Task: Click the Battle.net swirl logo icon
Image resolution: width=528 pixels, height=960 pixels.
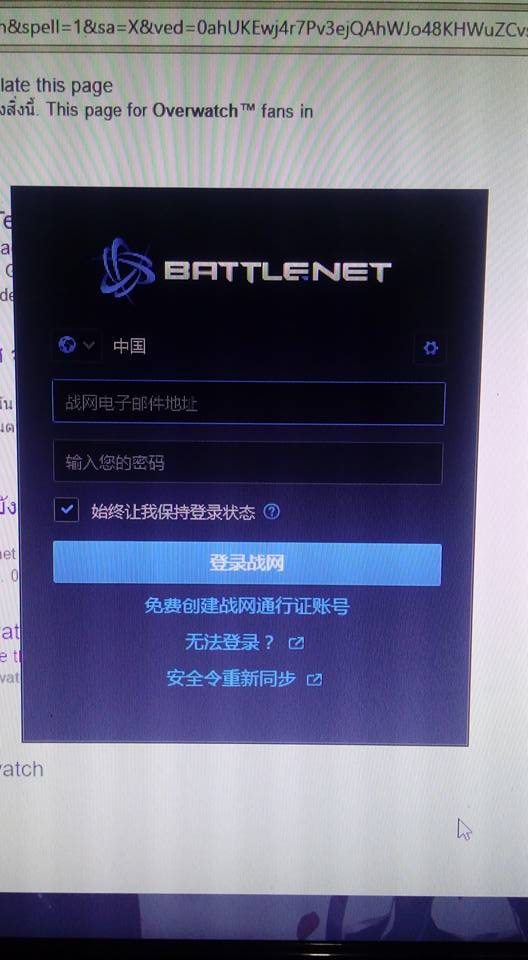Action: (x=127, y=269)
